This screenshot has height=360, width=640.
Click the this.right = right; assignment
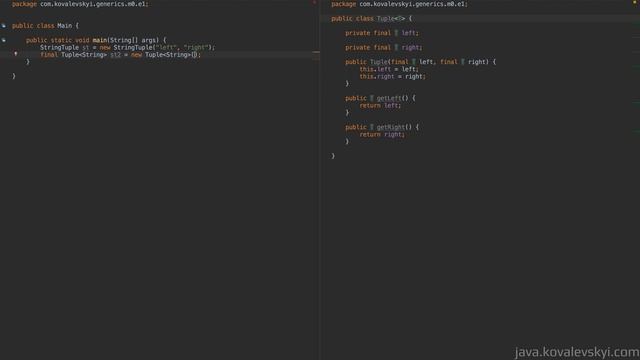(x=392, y=77)
